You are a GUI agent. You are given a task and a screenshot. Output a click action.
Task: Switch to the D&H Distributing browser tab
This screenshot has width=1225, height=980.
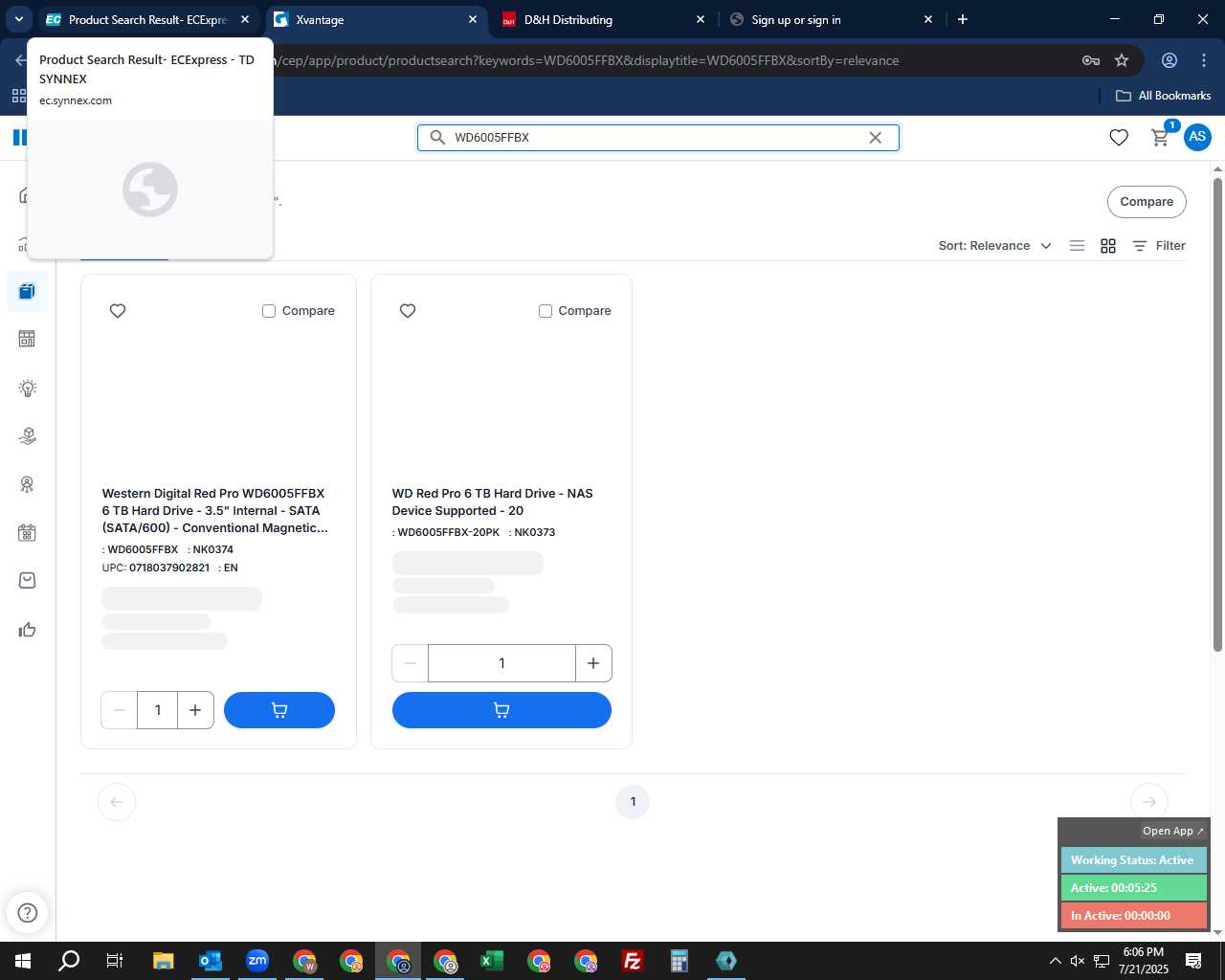coord(604,19)
